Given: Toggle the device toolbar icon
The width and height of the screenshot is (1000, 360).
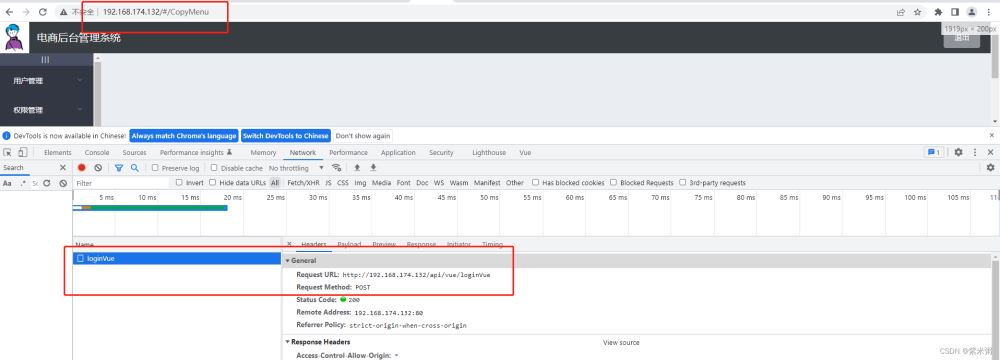Looking at the screenshot, I should [x=22, y=153].
